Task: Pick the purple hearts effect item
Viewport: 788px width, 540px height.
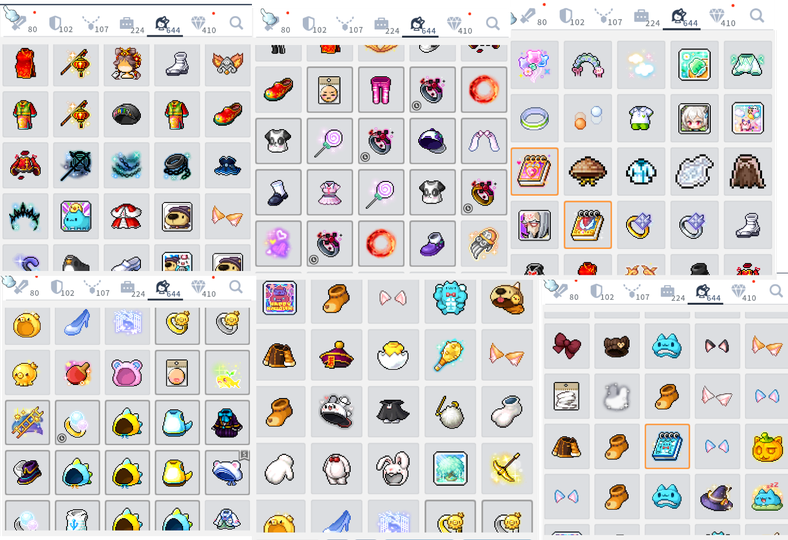Action: (278, 244)
